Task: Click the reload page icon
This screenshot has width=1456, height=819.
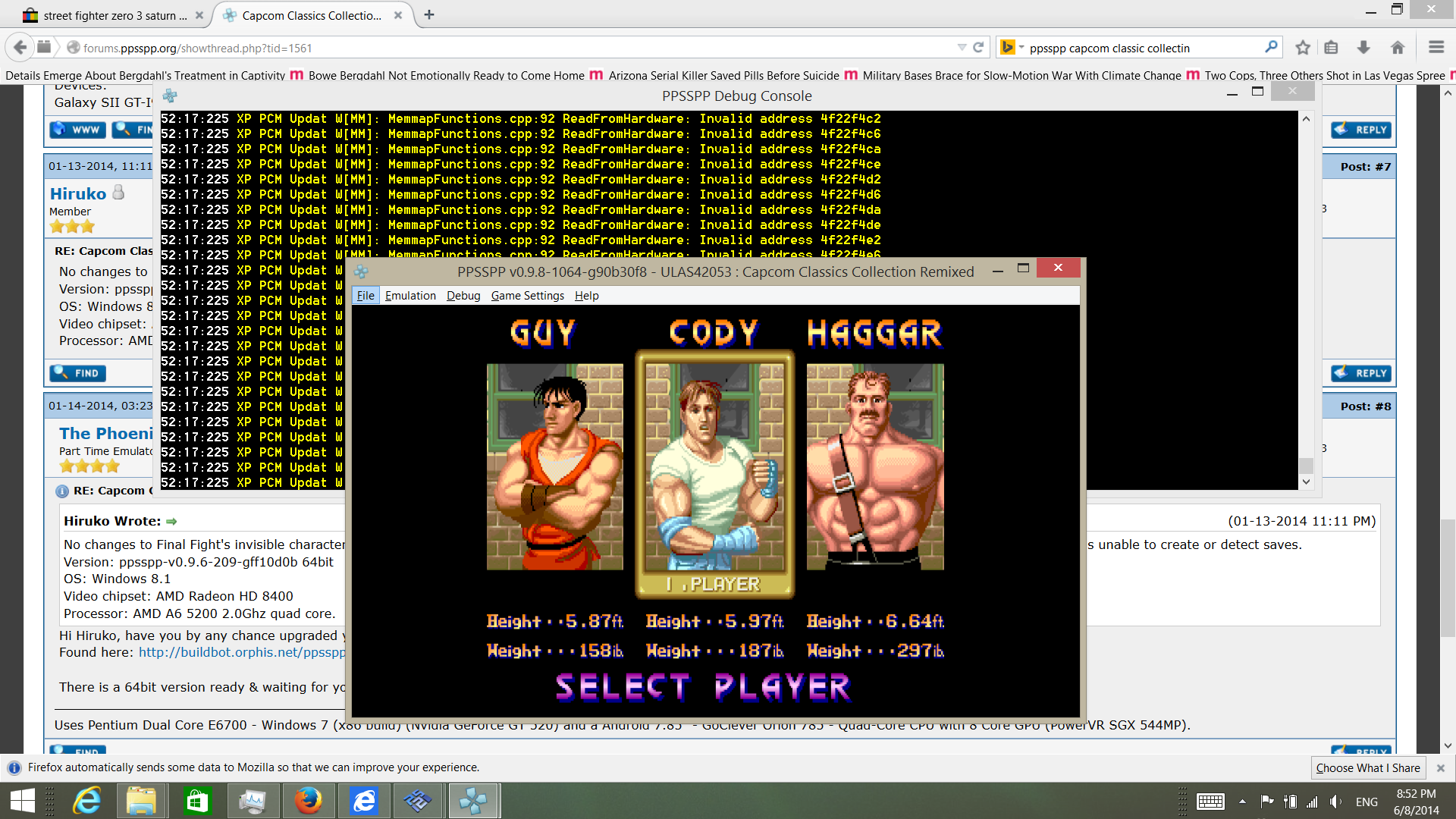Action: click(978, 48)
